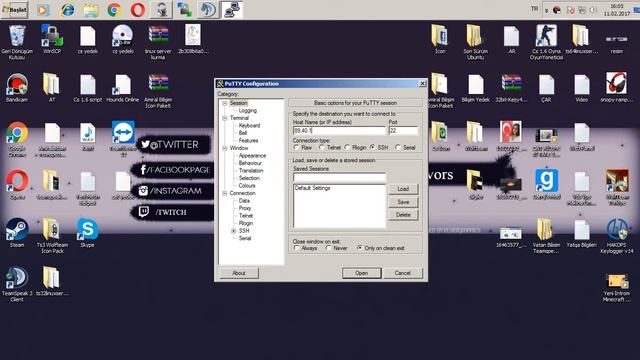Screen dimensions: 640x360
Task: Open the Başlat start button
Action: pos(15,9)
